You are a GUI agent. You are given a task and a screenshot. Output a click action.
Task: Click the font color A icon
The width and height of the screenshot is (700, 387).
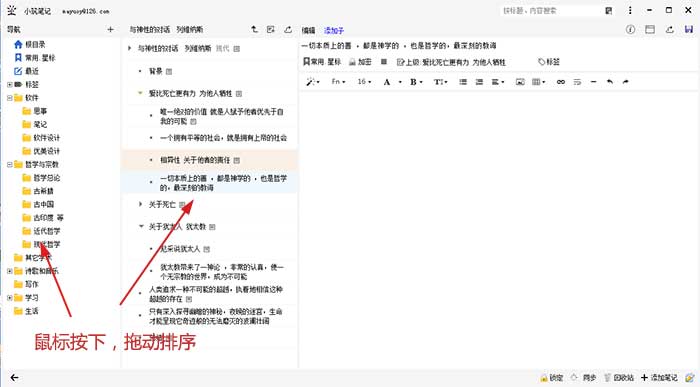[x=387, y=82]
